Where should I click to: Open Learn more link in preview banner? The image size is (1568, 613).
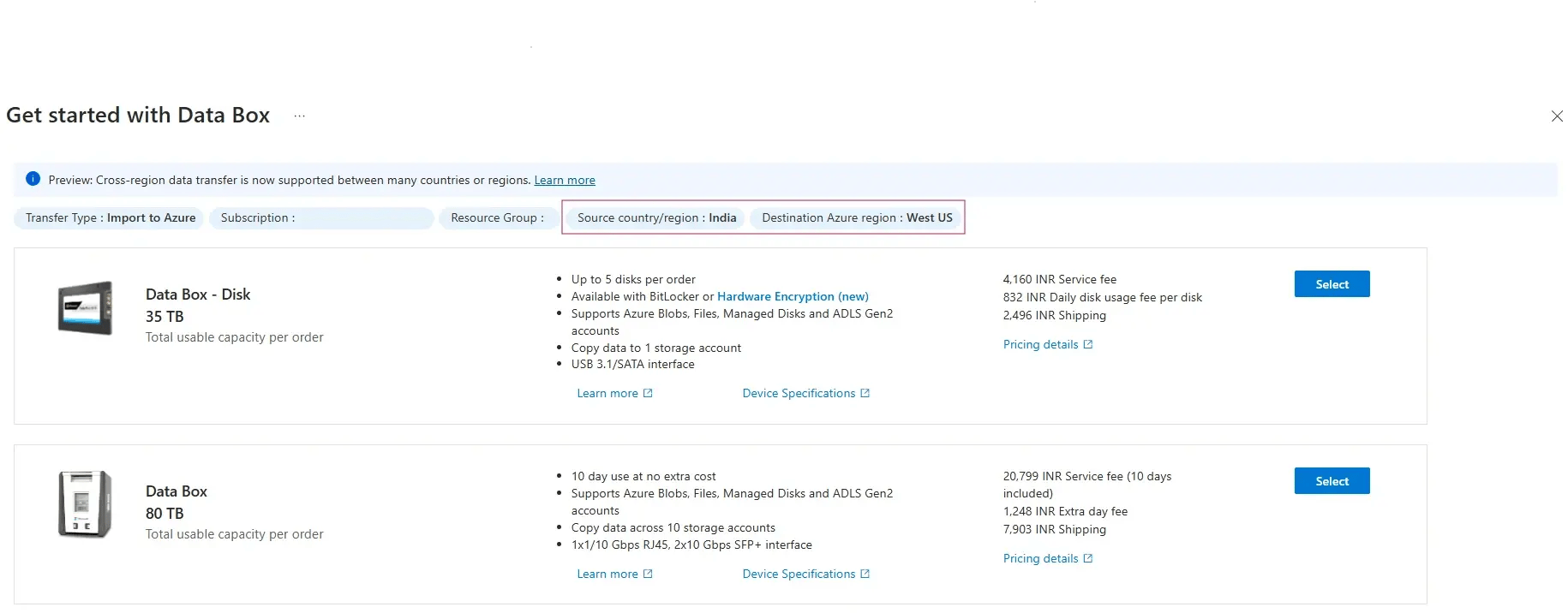click(565, 181)
